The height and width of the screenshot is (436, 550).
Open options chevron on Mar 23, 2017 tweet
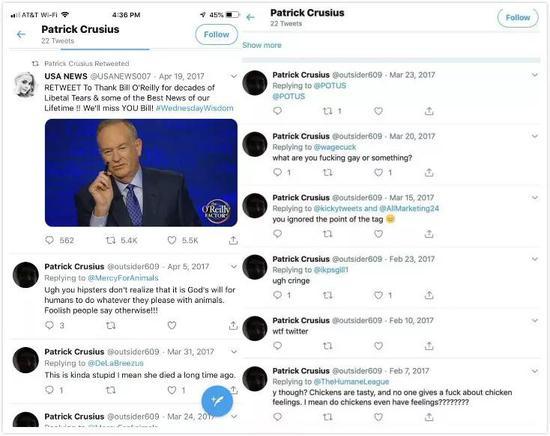tap(535, 75)
